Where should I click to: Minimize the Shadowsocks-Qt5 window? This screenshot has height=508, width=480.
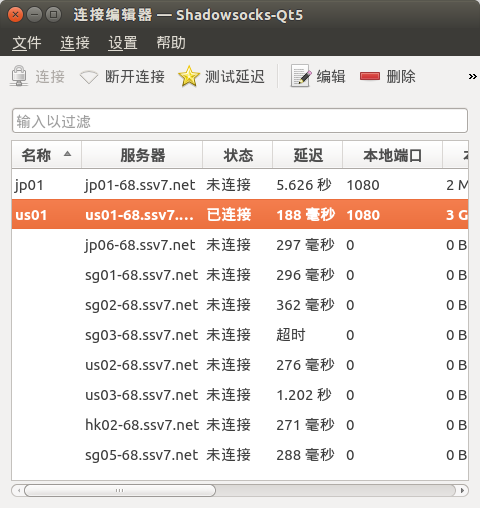pyautogui.click(x=34, y=15)
